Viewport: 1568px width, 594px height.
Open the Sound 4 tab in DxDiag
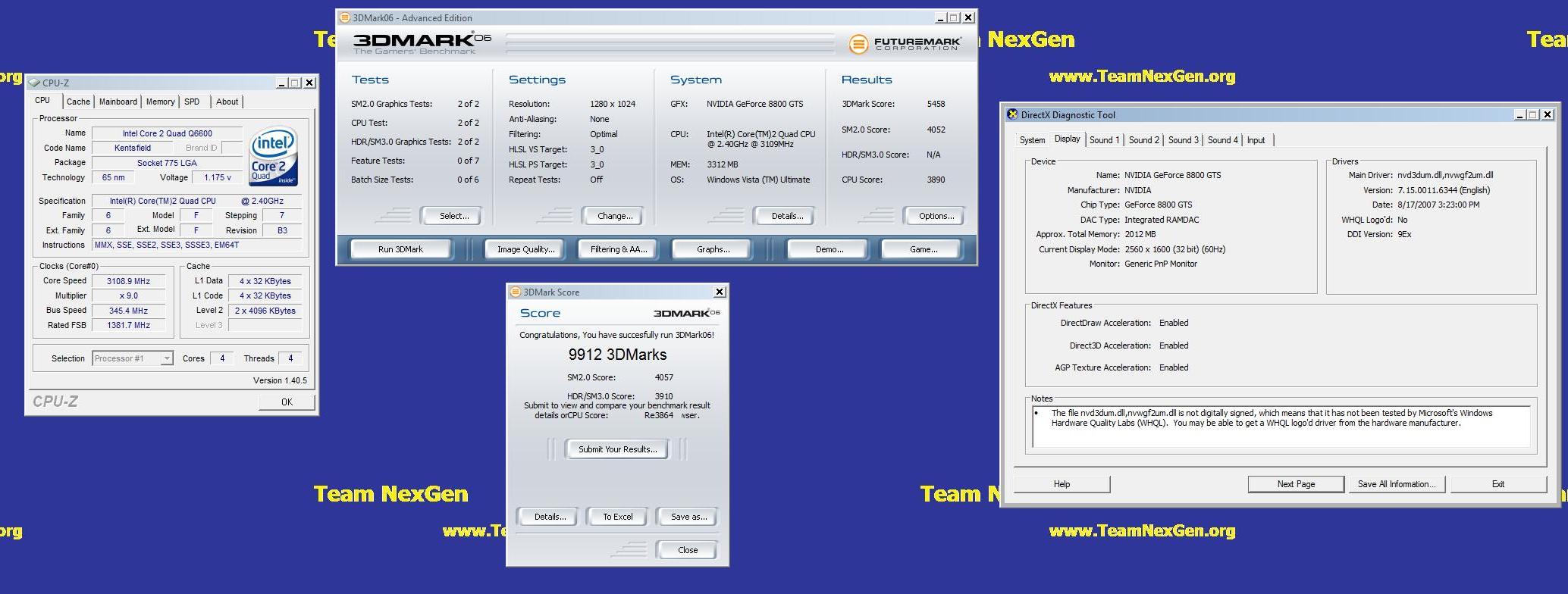(x=1222, y=140)
